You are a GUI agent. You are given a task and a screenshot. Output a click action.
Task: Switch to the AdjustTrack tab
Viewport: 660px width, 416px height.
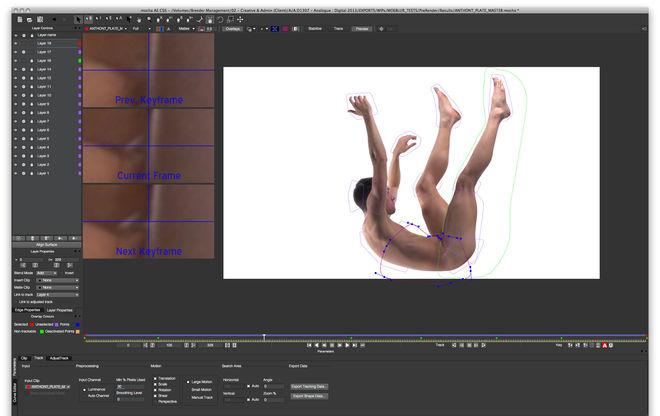[x=59, y=357]
